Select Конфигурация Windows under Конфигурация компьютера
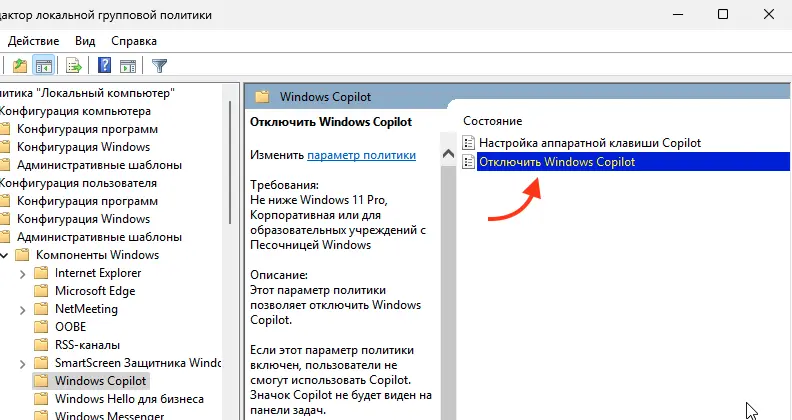The height and width of the screenshot is (420, 792). (x=83, y=147)
